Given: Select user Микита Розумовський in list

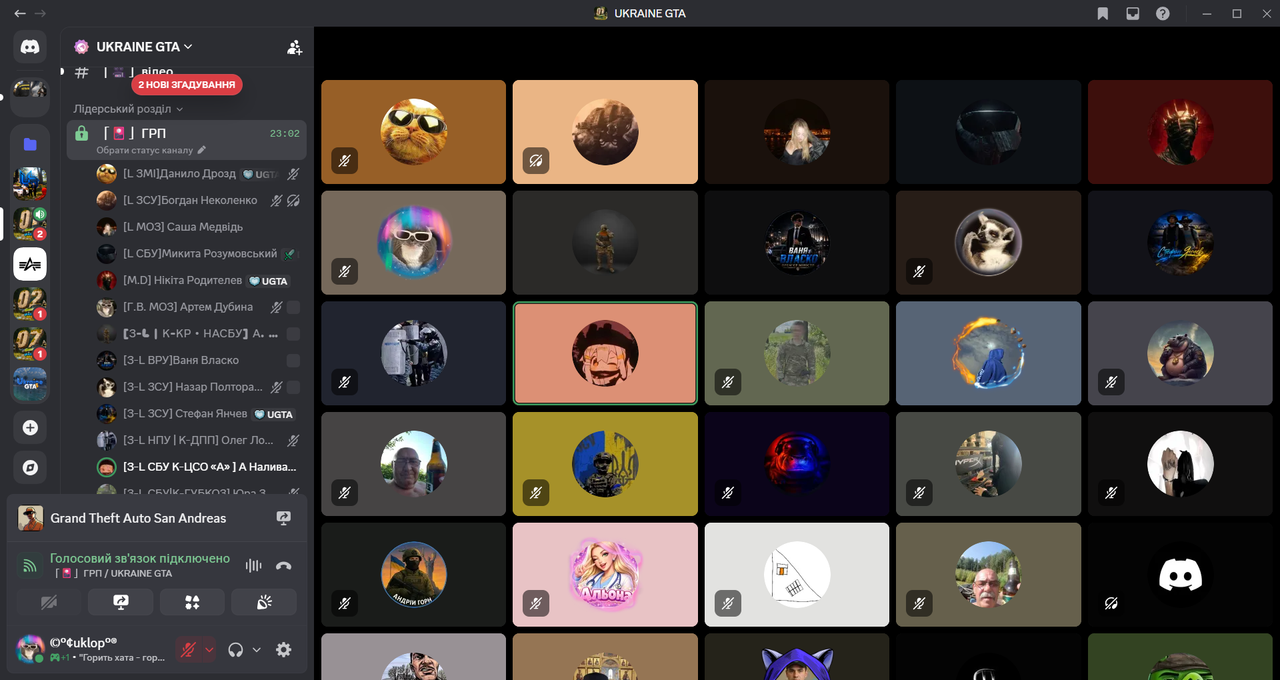Looking at the screenshot, I should (198, 254).
